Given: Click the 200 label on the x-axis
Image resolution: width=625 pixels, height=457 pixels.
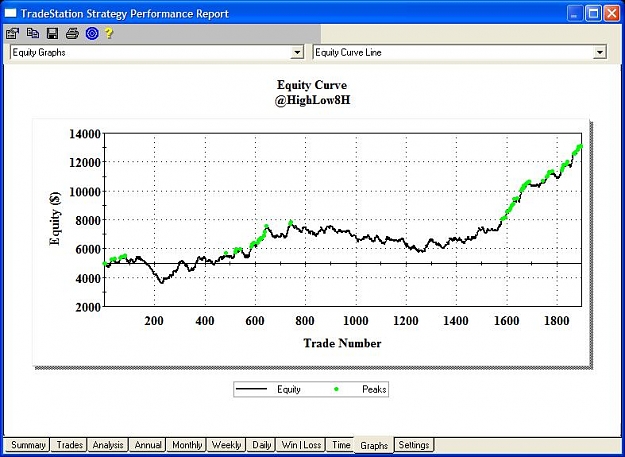Looking at the screenshot, I should click(154, 321).
